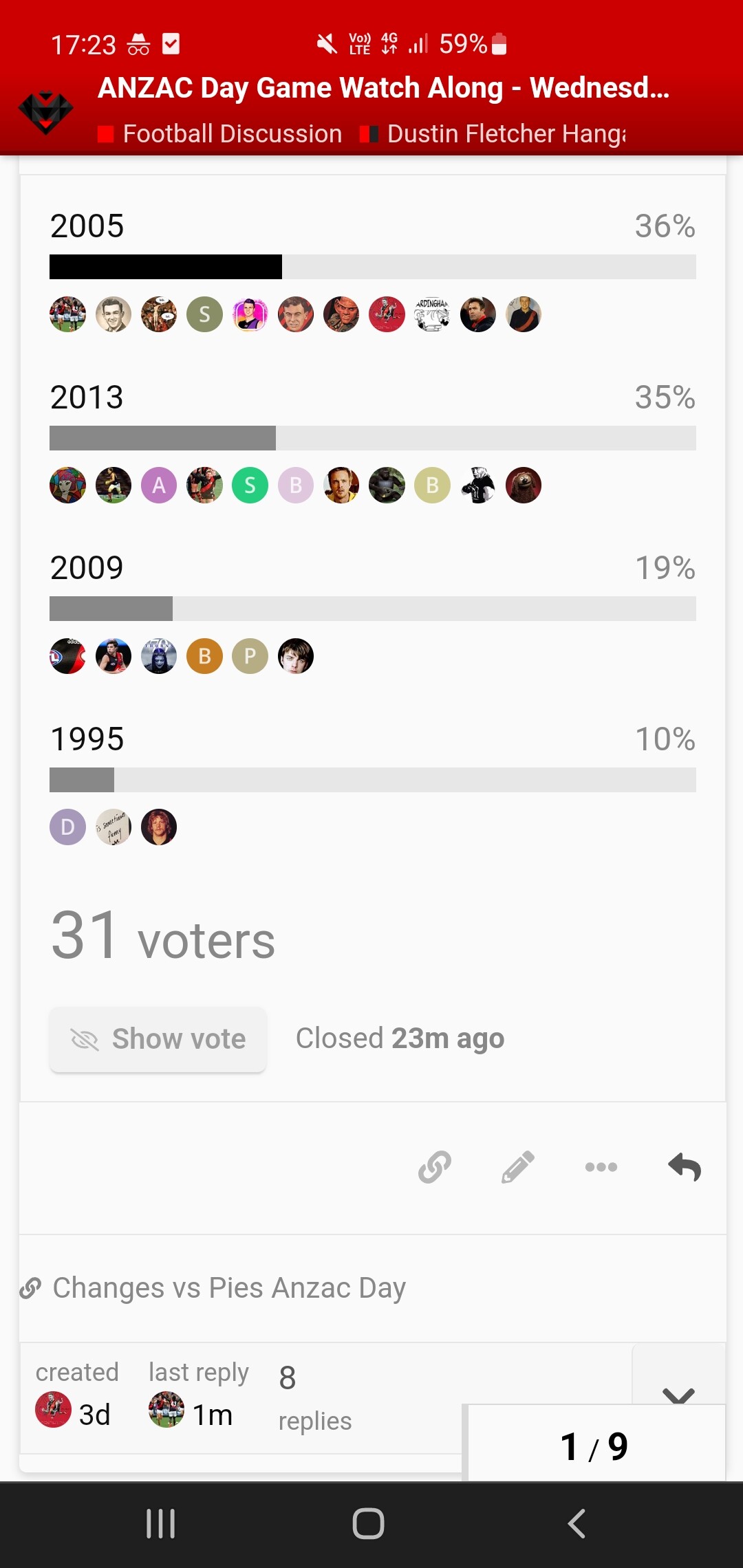Click the black 2005 poll result bar
The width and height of the screenshot is (743, 1568).
pyautogui.click(x=166, y=267)
